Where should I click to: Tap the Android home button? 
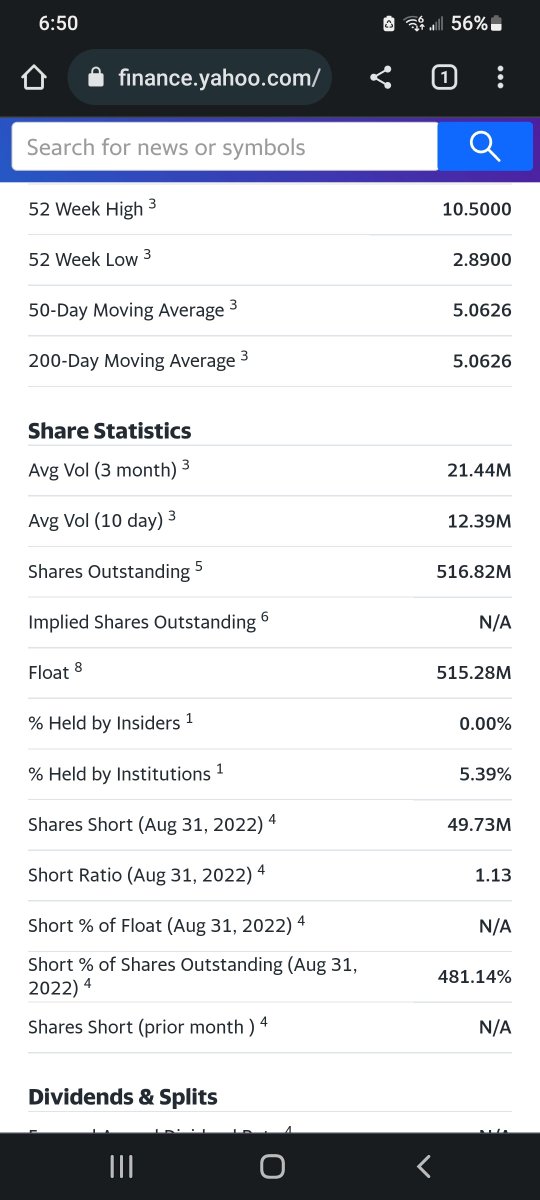[x=272, y=1166]
